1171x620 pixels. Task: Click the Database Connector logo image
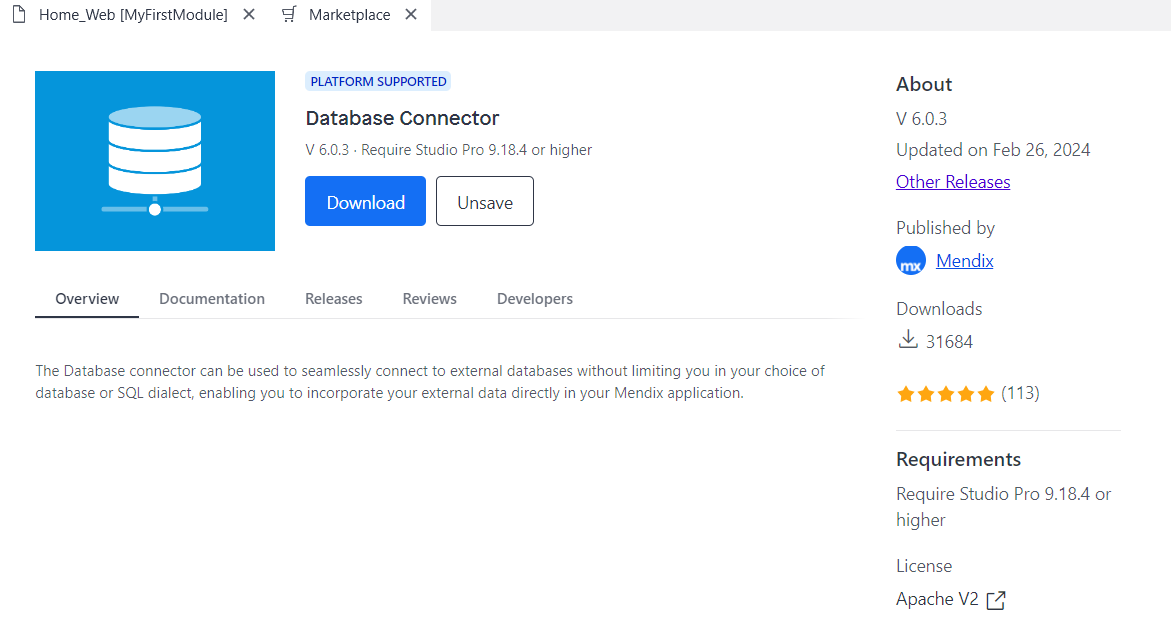pyautogui.click(x=155, y=161)
